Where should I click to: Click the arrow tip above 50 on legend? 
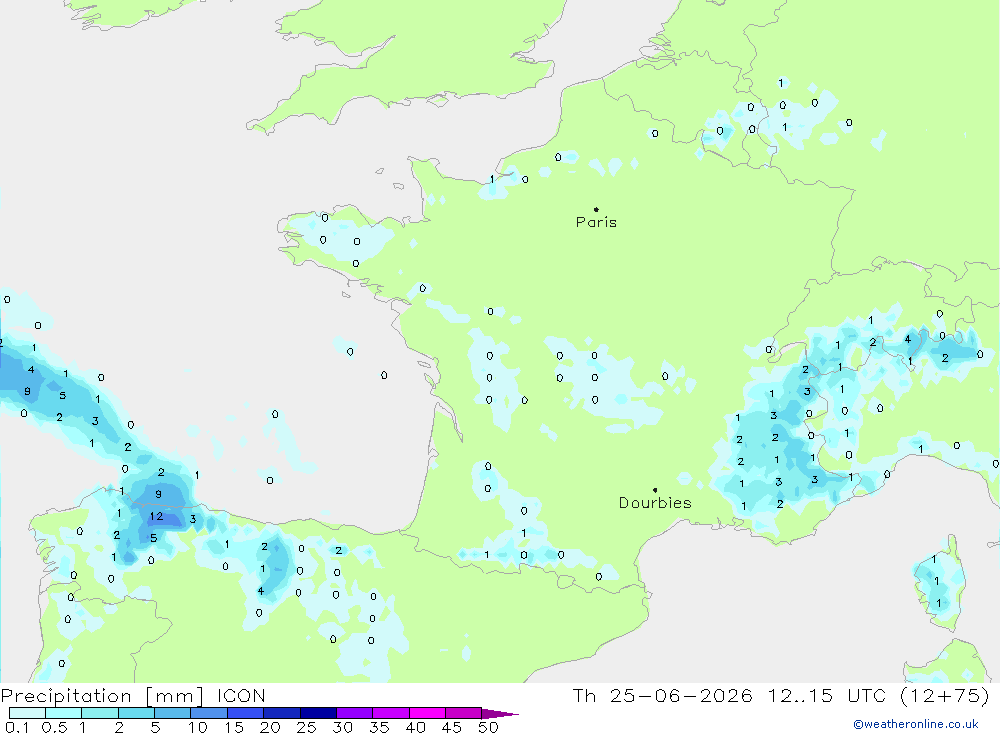501,713
